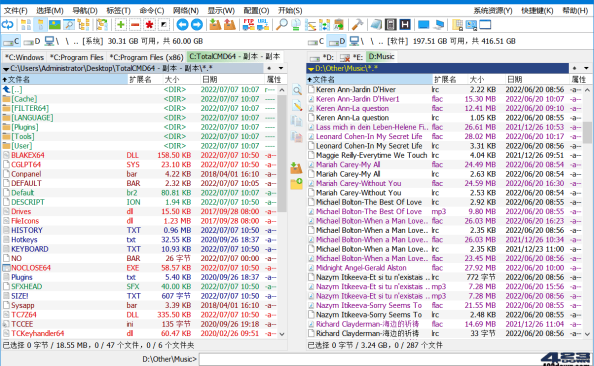Screen dimensions: 594x366
Task: Open 配置(O) menu
Action: 256,11
